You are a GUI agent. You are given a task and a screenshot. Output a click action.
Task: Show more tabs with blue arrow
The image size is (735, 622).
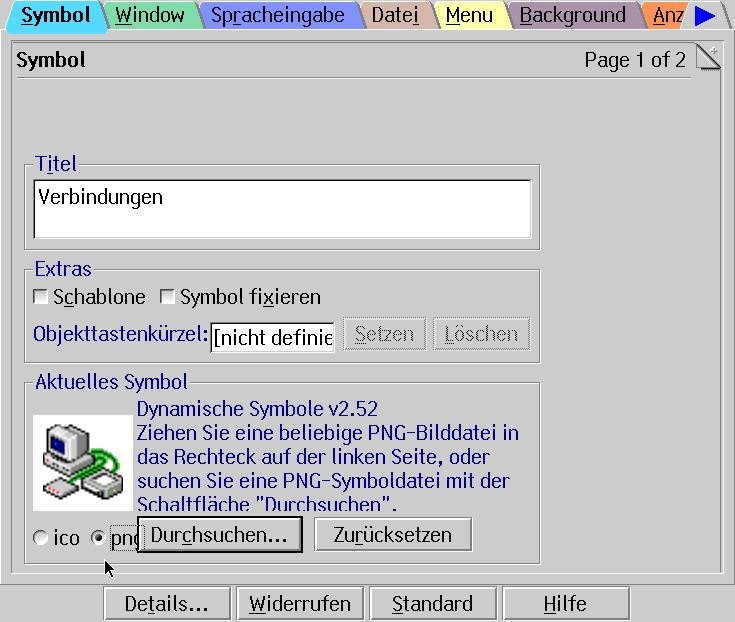tap(705, 15)
